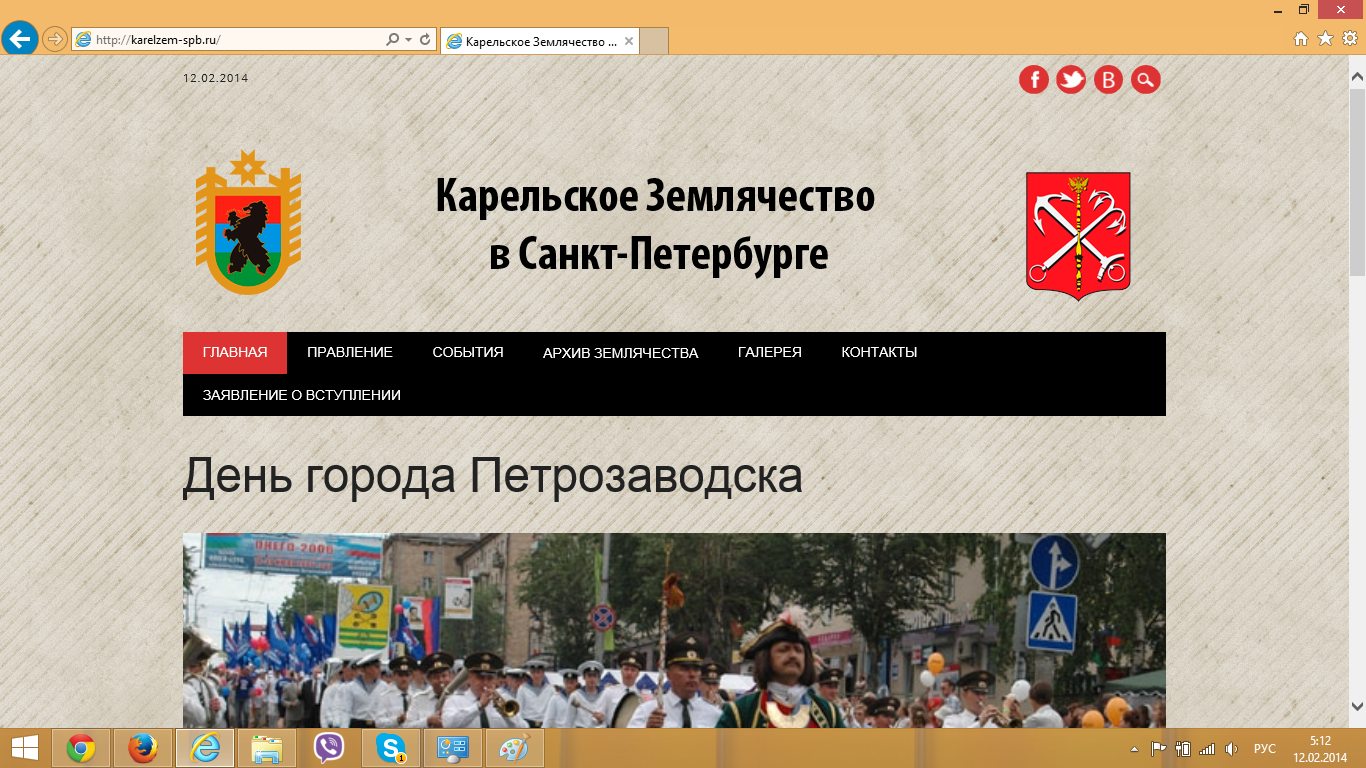Click the Saint Petersburg coat of arms

(x=1078, y=235)
